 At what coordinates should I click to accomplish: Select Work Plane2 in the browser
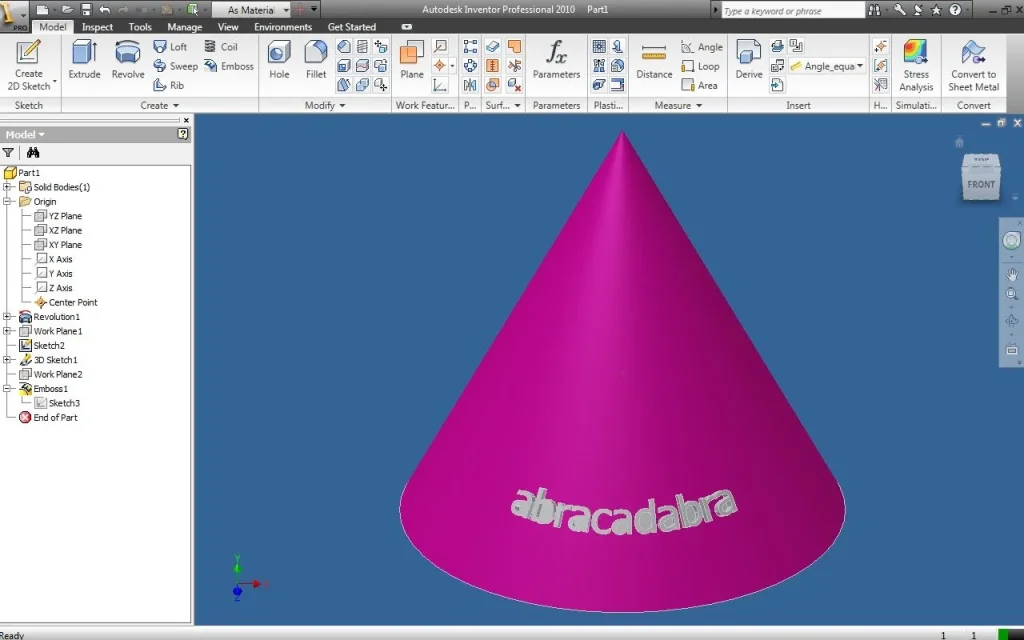51,374
